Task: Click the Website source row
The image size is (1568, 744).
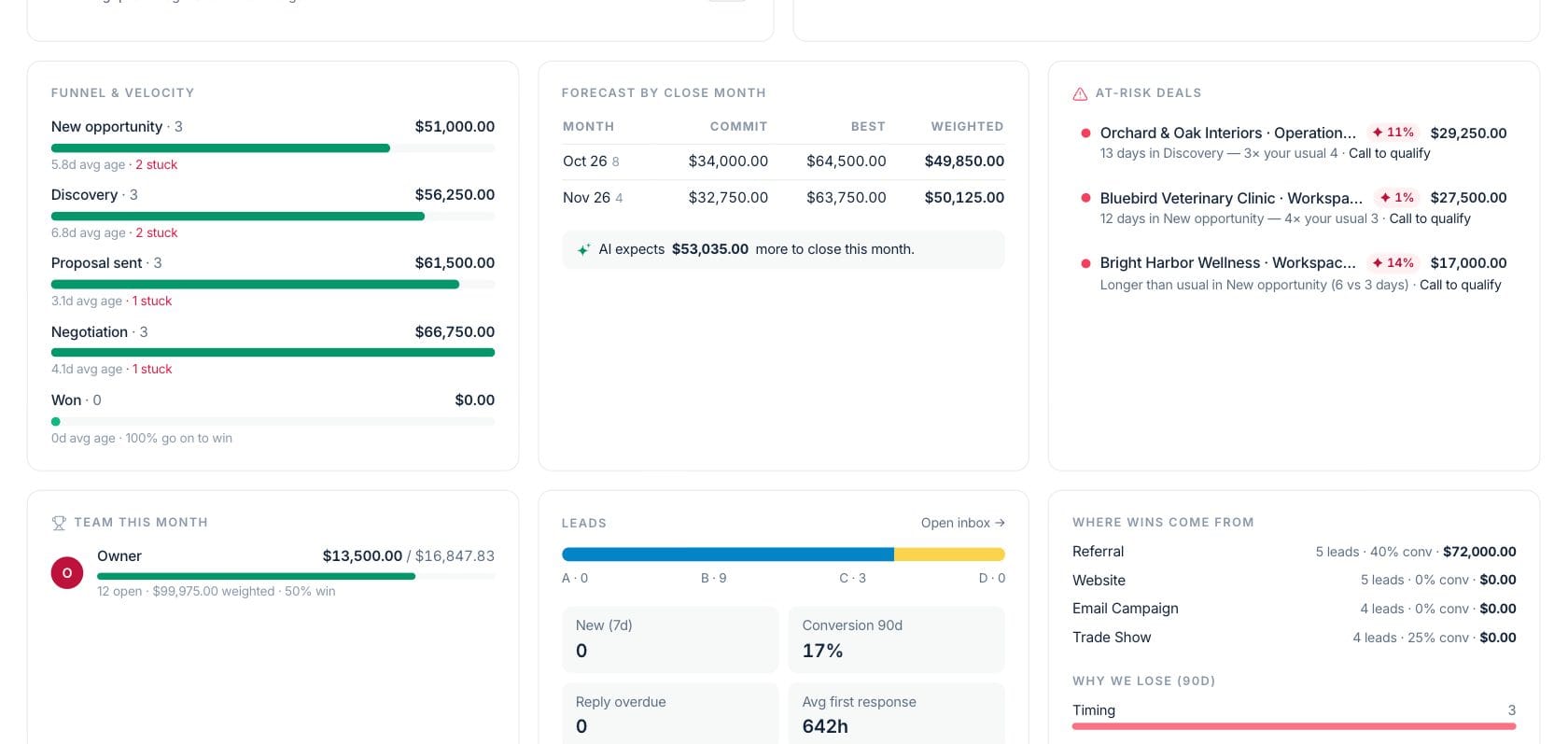Action: point(1294,580)
